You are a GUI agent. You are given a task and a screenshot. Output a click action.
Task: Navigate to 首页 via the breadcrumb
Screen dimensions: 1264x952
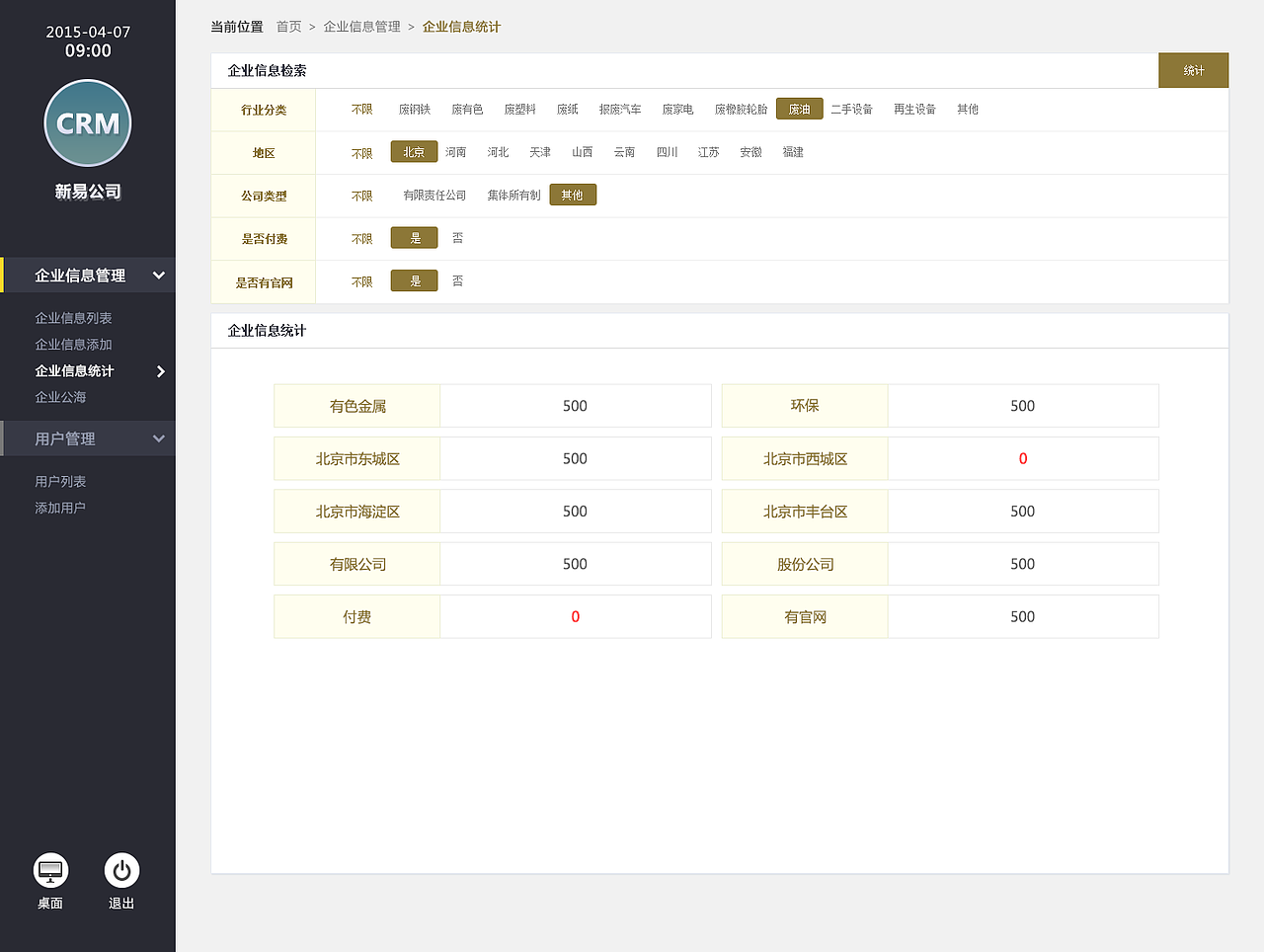pos(288,27)
